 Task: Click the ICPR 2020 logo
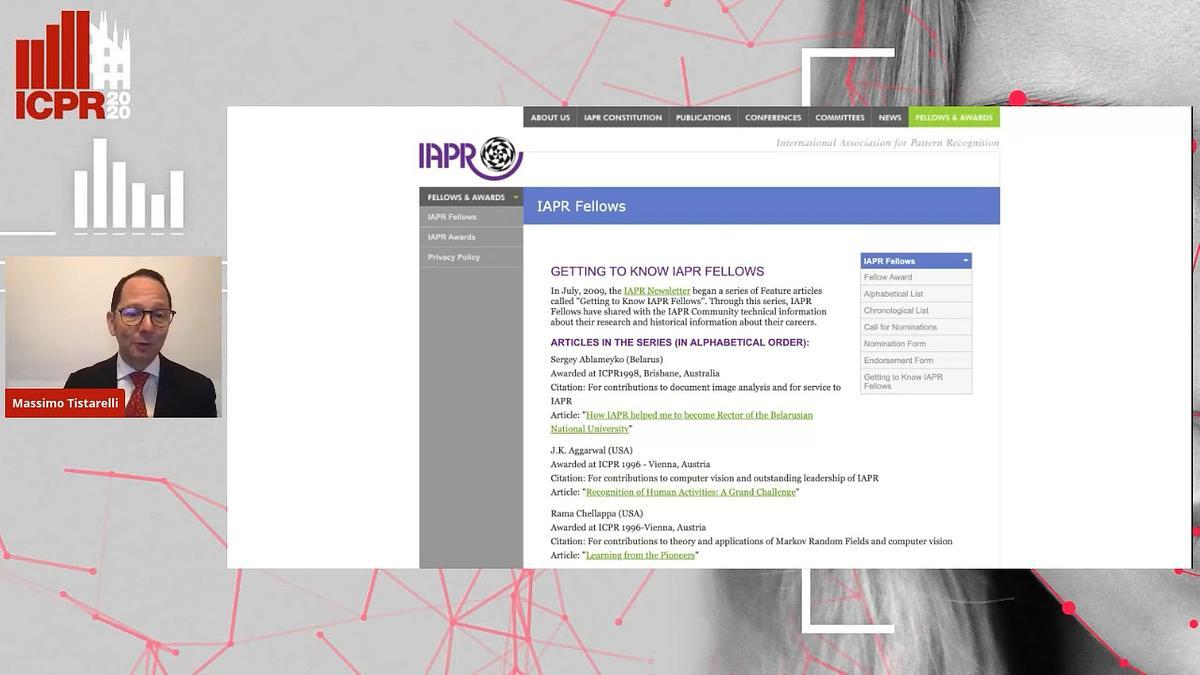73,66
